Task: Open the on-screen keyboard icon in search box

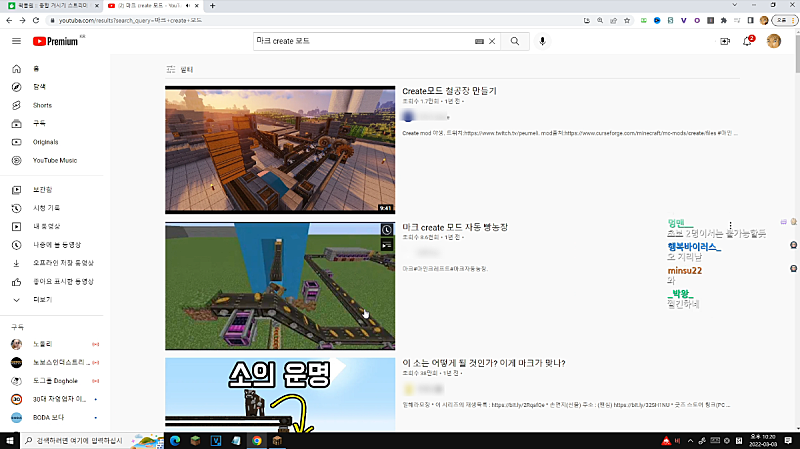Action: [479, 41]
